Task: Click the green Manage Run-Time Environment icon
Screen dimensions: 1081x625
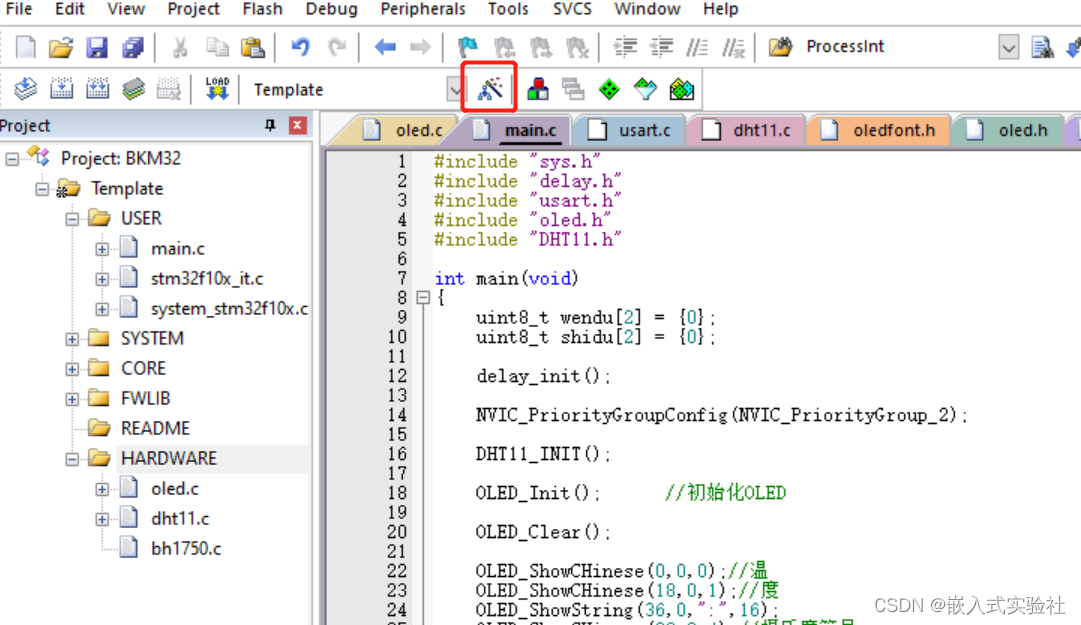Action: [x=609, y=89]
